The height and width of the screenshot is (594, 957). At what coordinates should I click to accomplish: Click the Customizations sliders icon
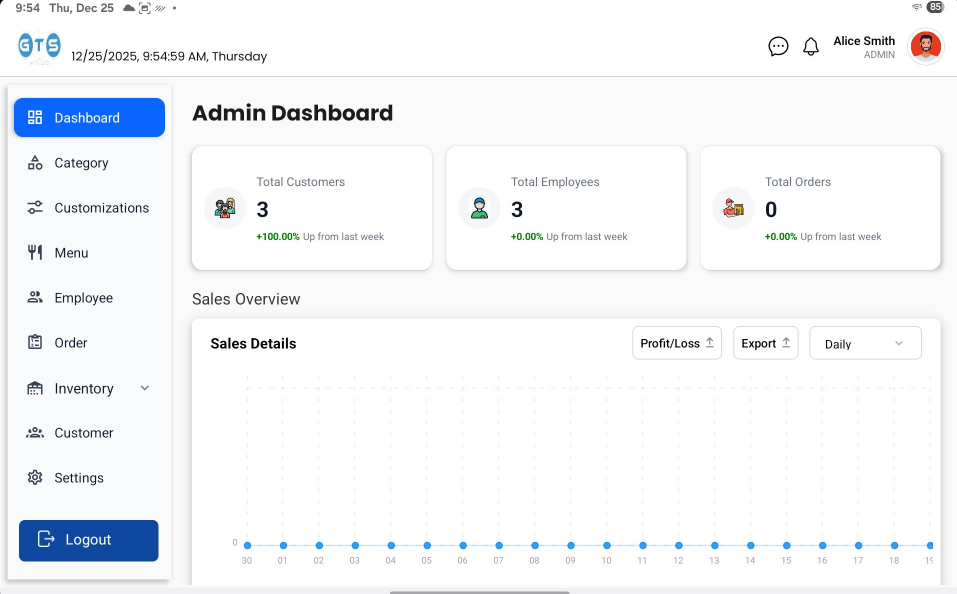tap(35, 208)
